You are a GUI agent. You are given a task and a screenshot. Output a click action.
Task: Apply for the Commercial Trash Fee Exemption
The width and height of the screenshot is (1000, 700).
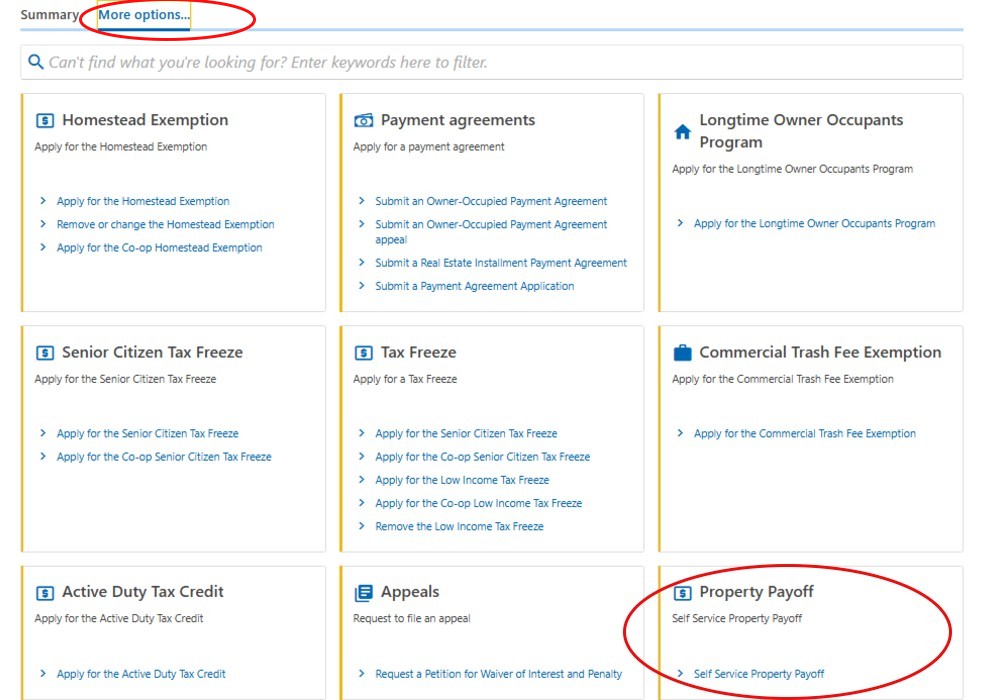[804, 434]
